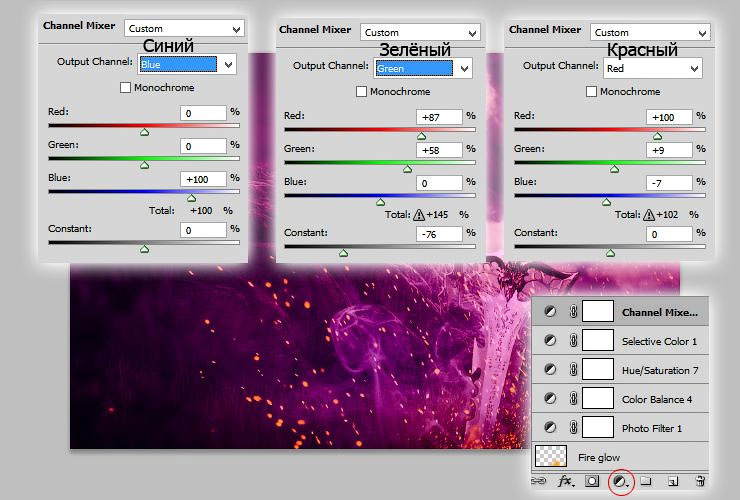This screenshot has height=500, width=740.
Task: Select the Photo Filter 1 layer
Action: tap(620, 428)
